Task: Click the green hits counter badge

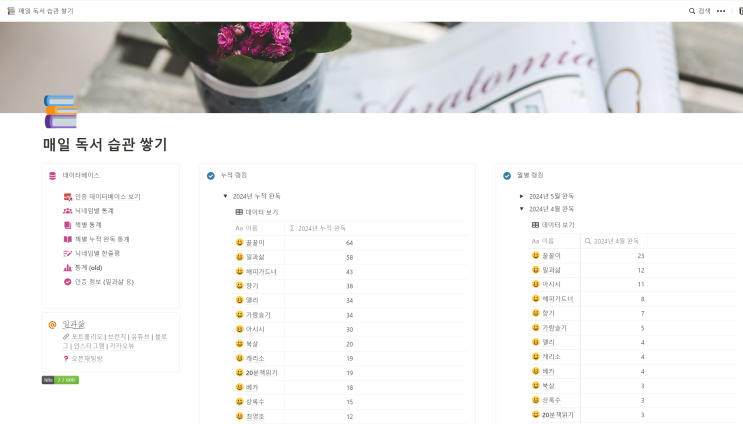Action: [60, 380]
